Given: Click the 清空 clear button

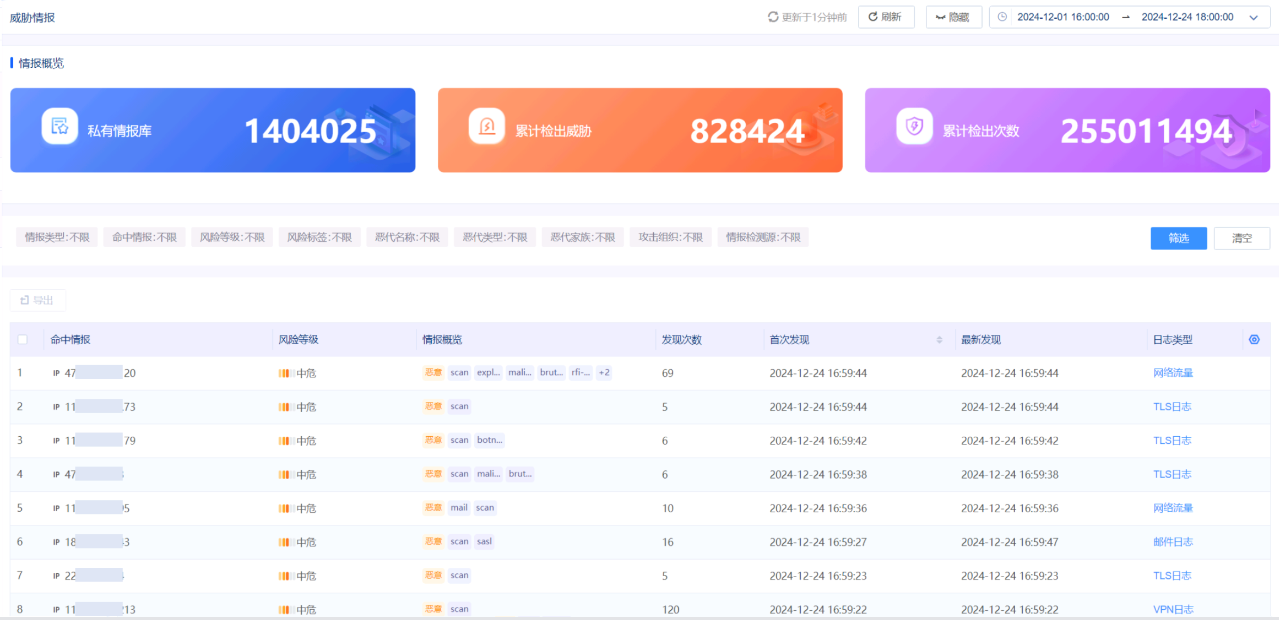Looking at the screenshot, I should (1242, 238).
